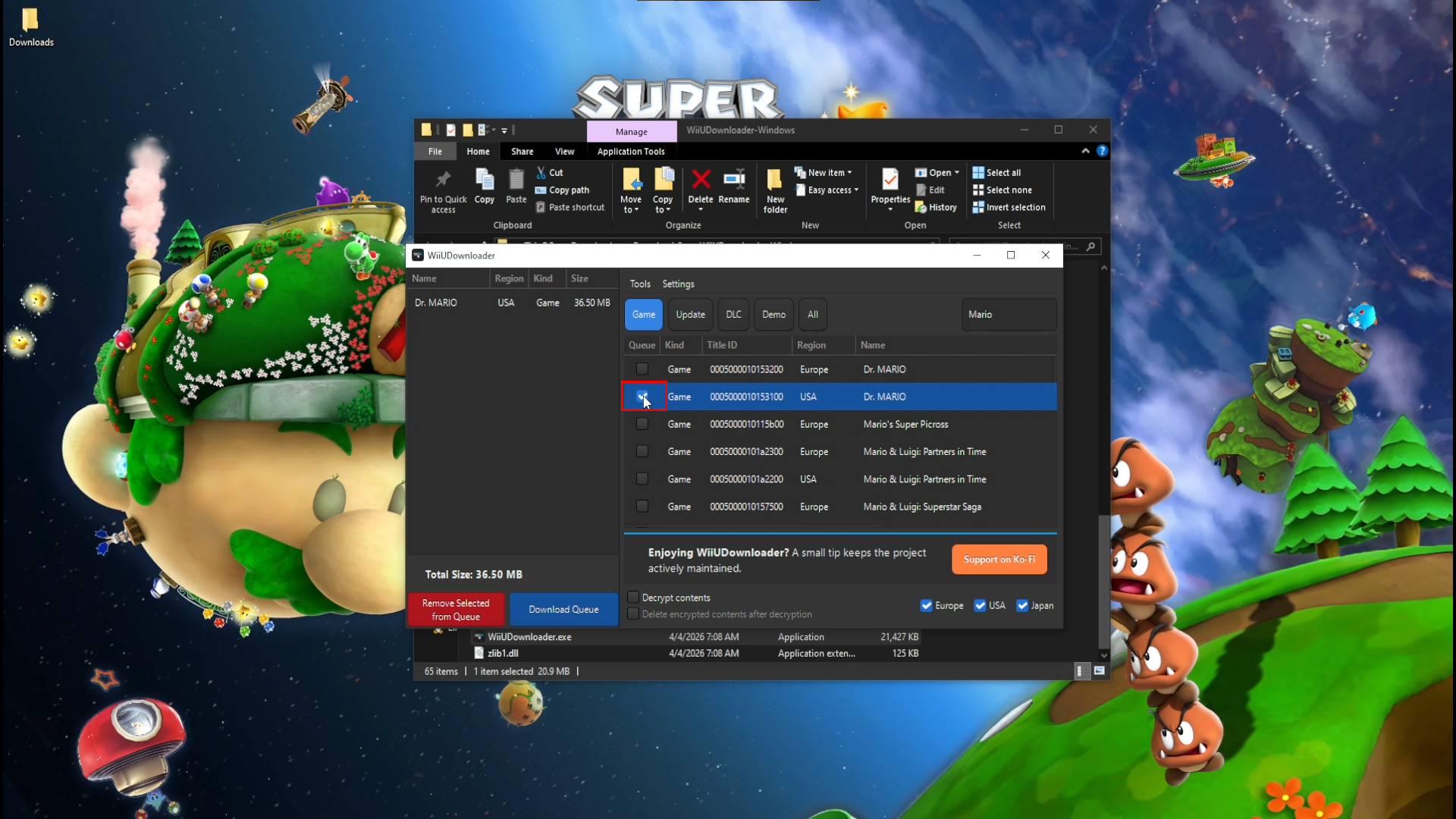Switch to the View ribbon tab

564,152
